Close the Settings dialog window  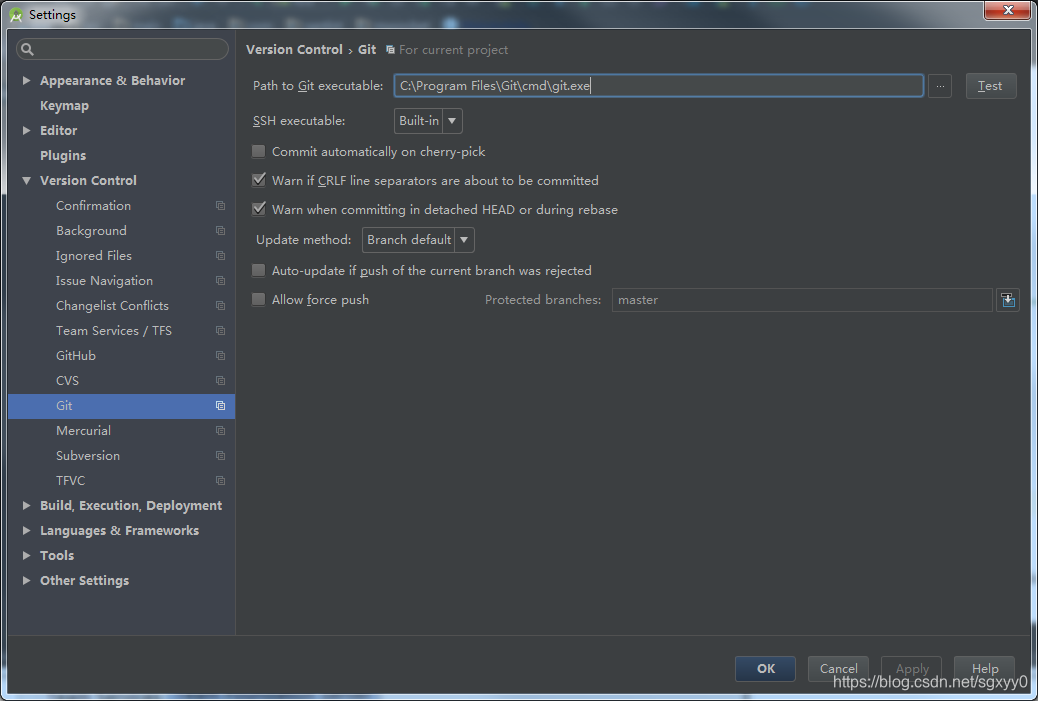1008,10
